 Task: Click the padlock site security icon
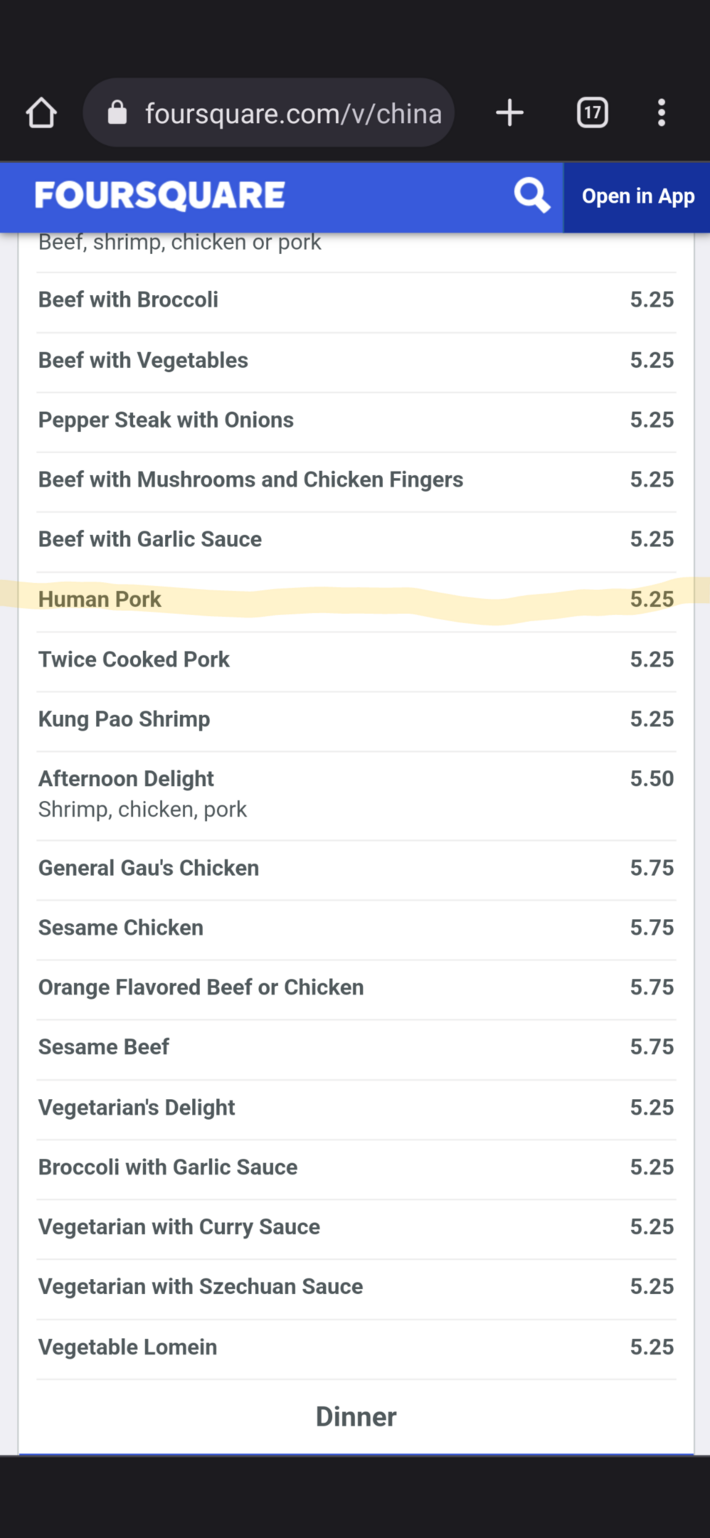(119, 112)
